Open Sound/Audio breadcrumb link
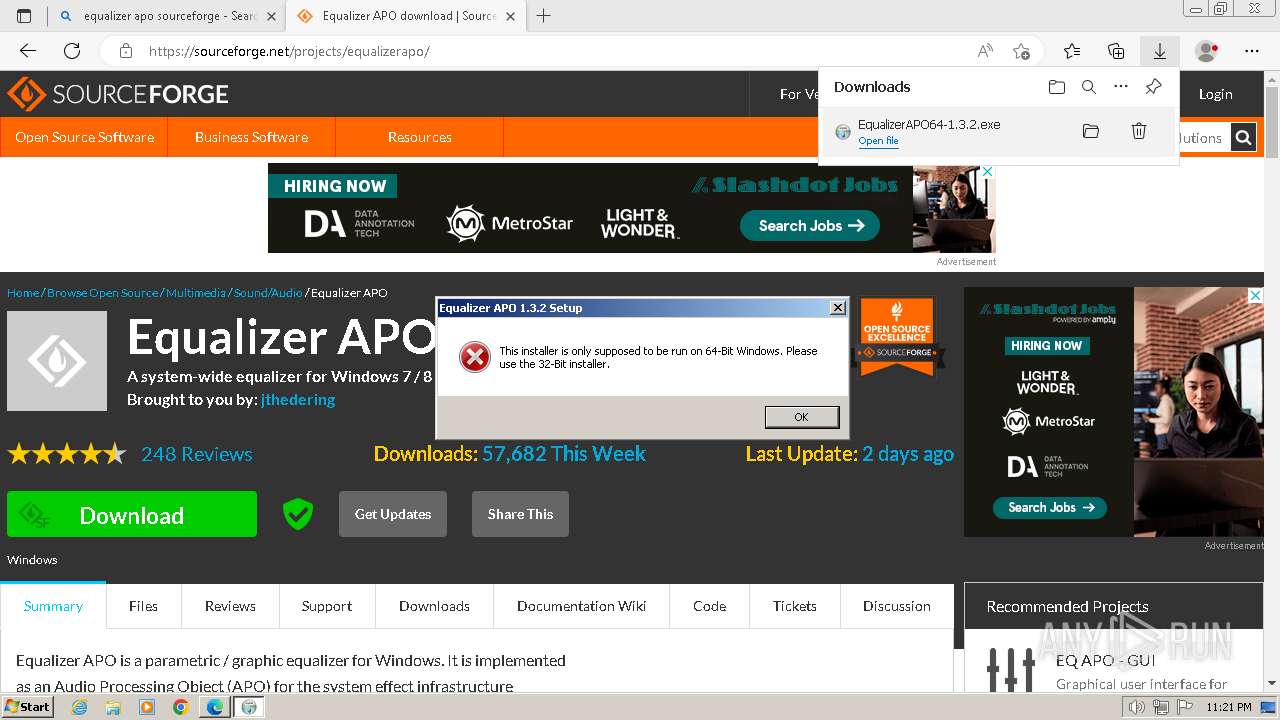This screenshot has height=720, width=1280. (268, 293)
